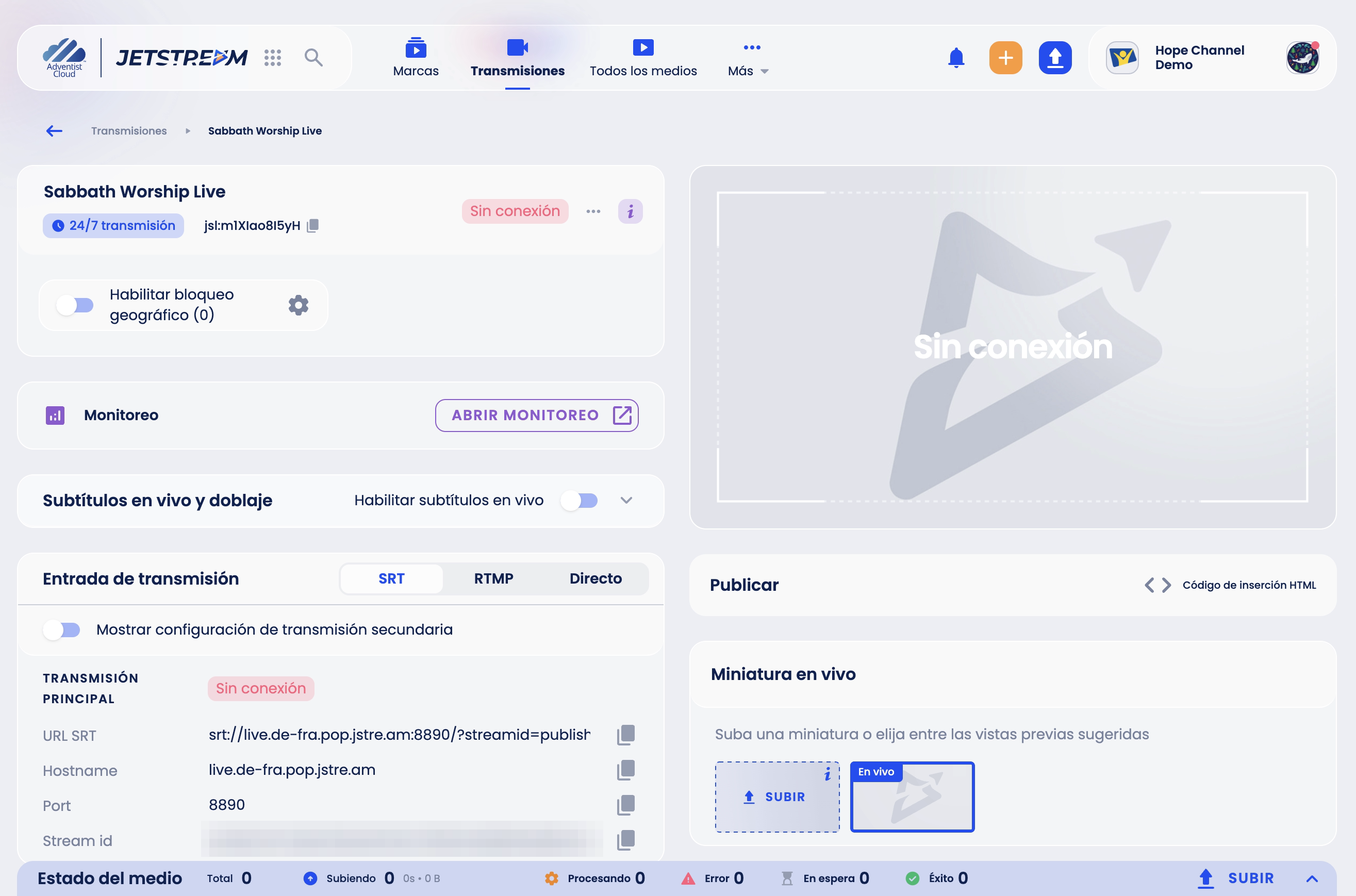Copy the SRT URL
1356x896 pixels.
tap(626, 735)
